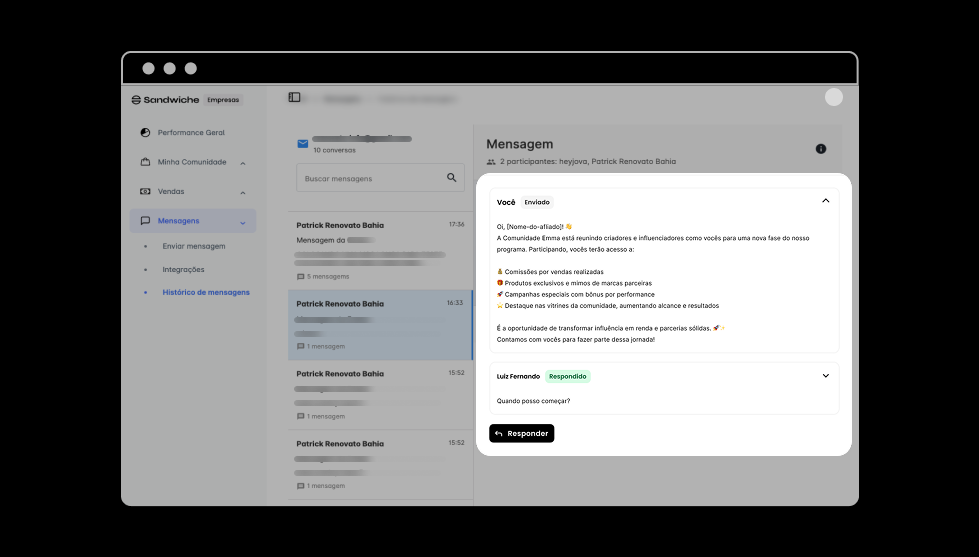Select the 16:33 Patrick Renovato Bahia conversation
The height and width of the screenshot is (557, 979).
point(380,325)
